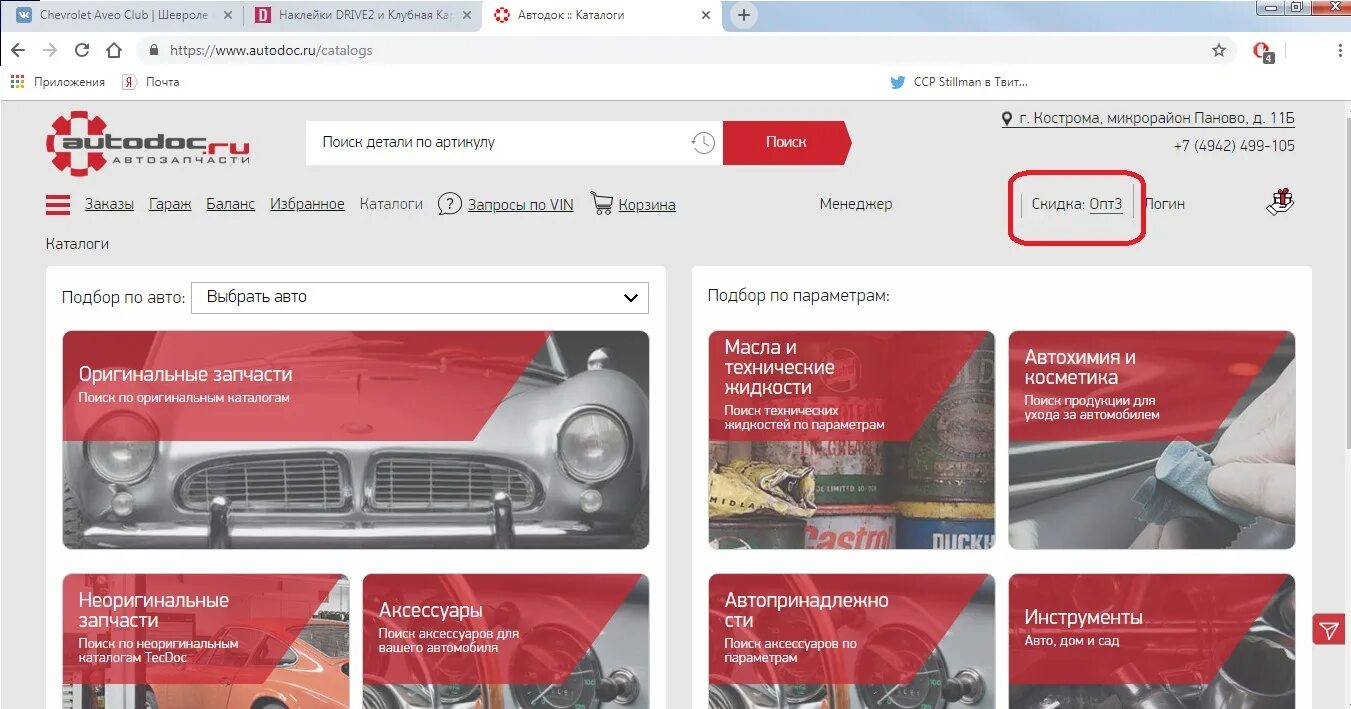Click the Подбор по авто label

click(x=124, y=297)
